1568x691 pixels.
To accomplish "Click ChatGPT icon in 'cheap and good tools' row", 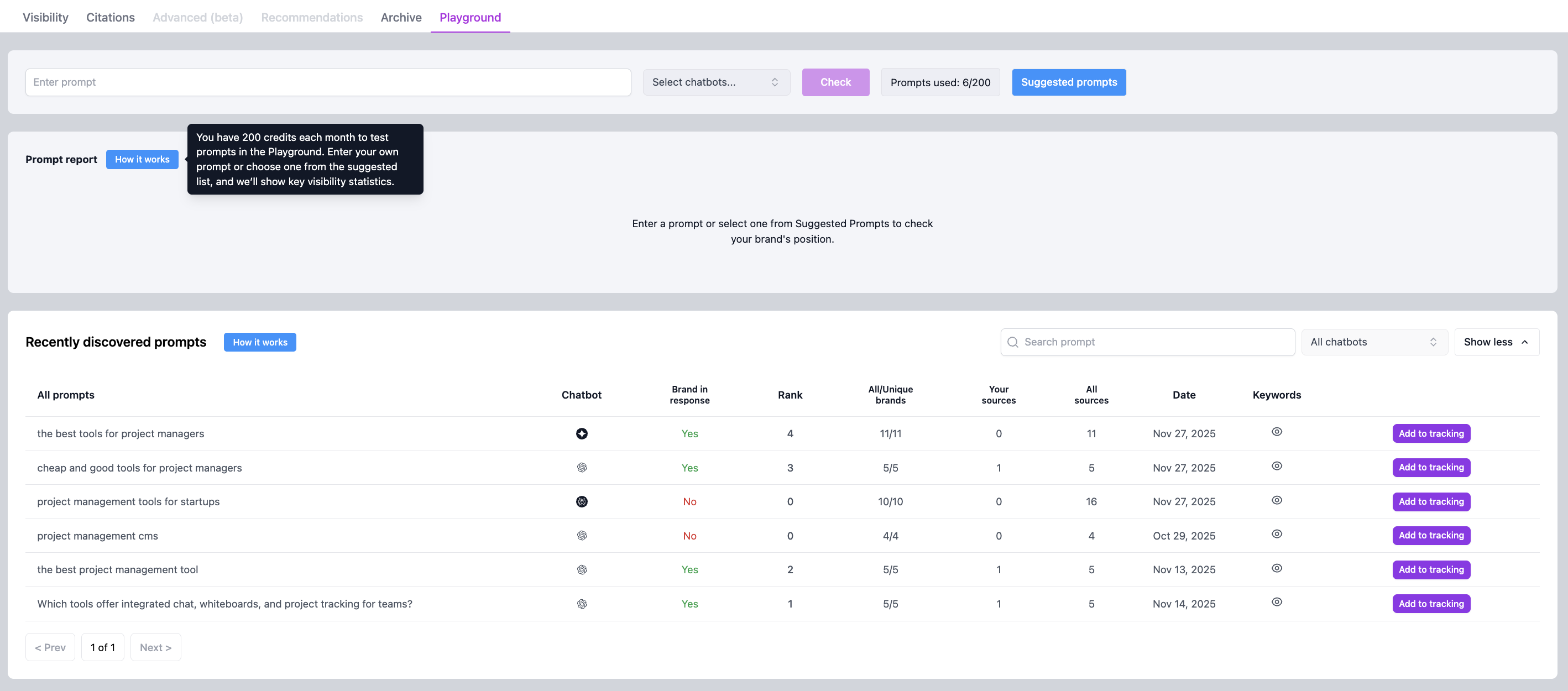I will coord(581,468).
